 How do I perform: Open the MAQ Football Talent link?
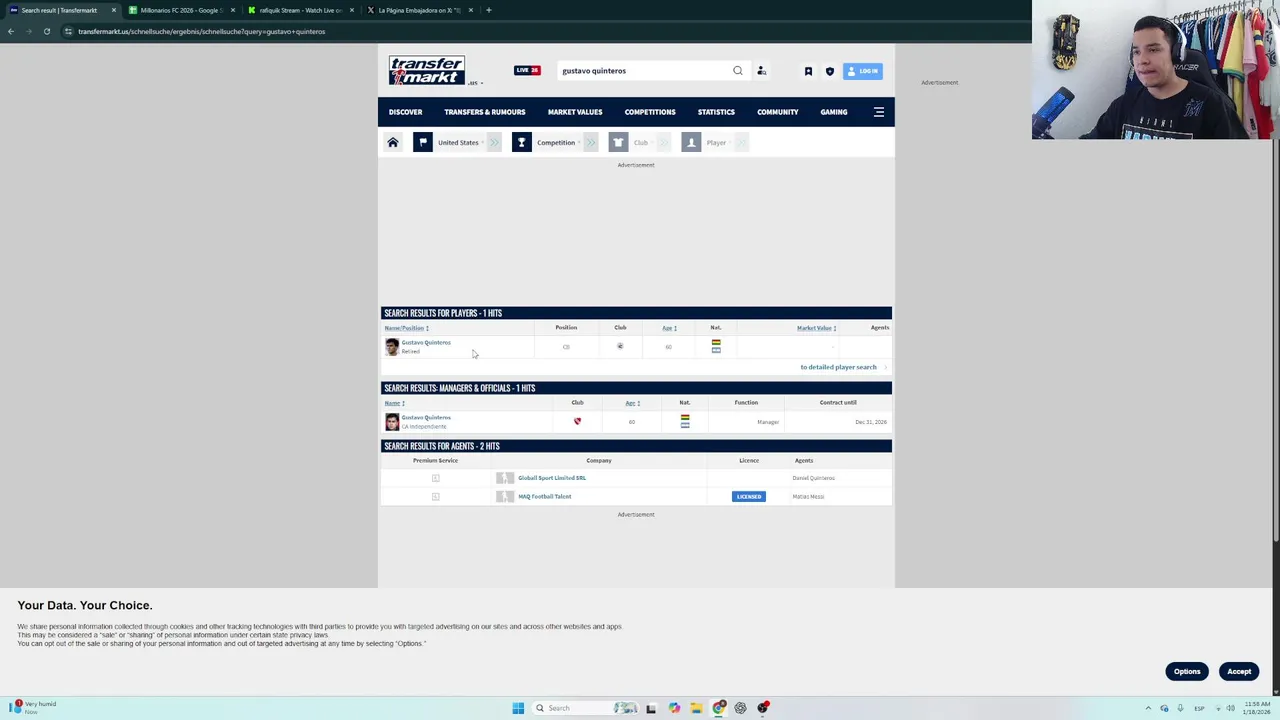point(545,497)
